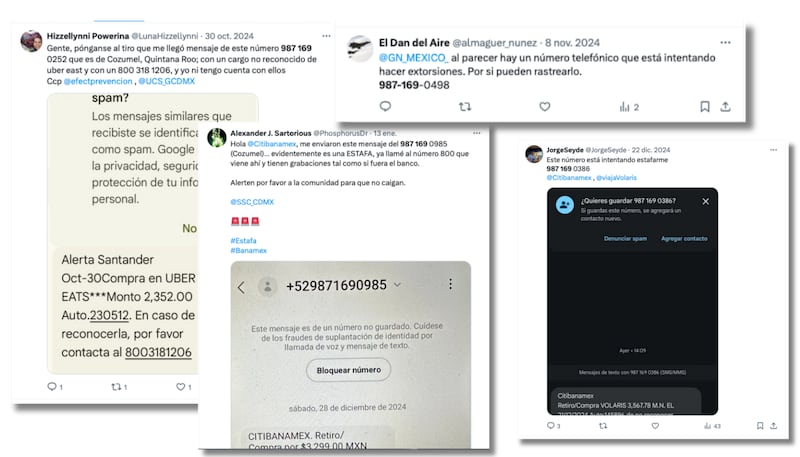
Task: Select Agregar contacto in contact prompt
Action: (x=684, y=238)
